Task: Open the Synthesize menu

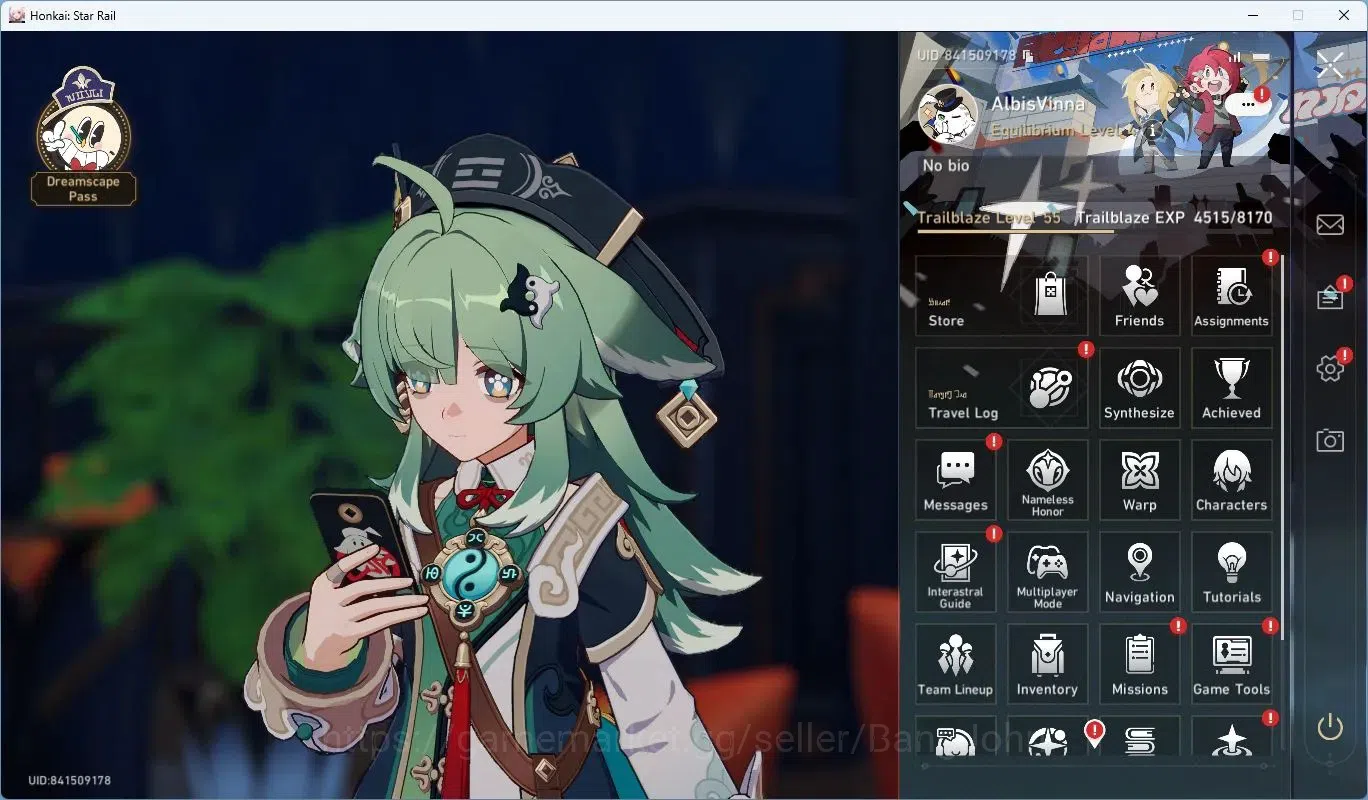Action: click(x=1139, y=388)
